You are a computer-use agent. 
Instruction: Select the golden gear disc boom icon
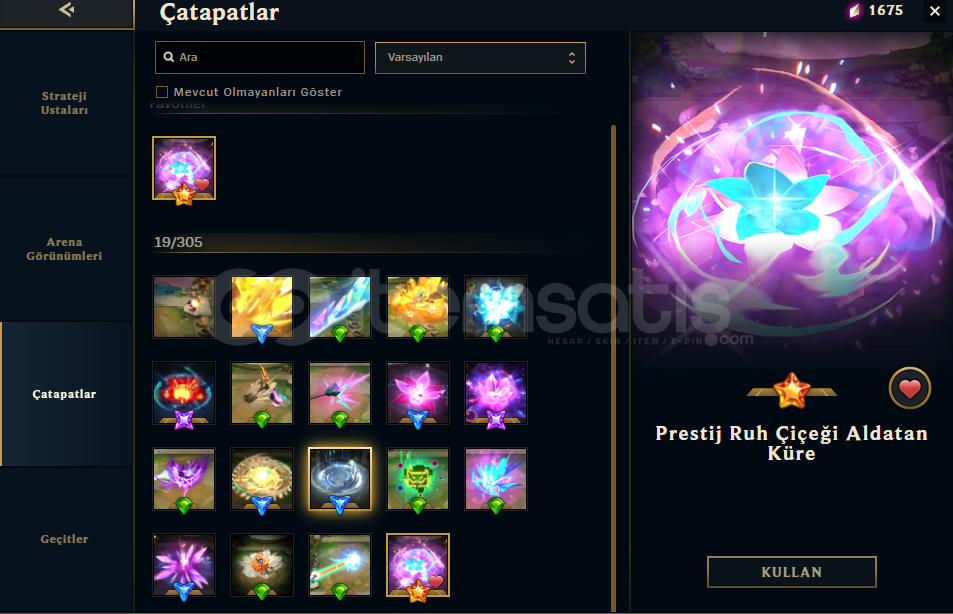tap(262, 479)
